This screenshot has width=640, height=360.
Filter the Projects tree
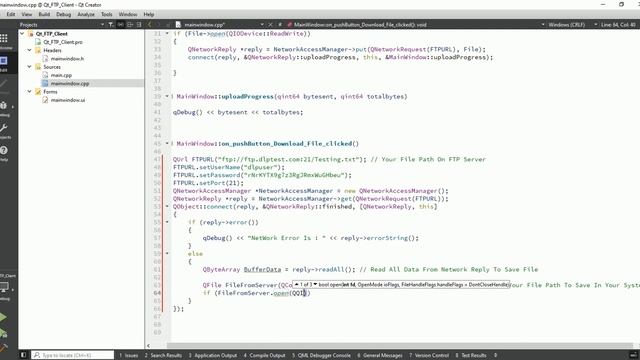coord(111,24)
